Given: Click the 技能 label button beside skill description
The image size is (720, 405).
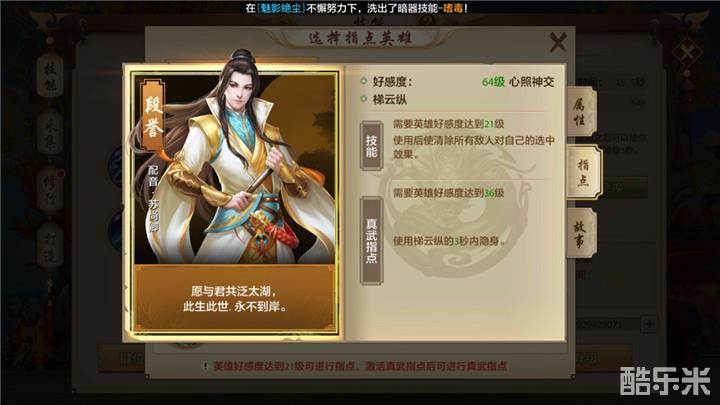Looking at the screenshot, I should tap(371, 146).
